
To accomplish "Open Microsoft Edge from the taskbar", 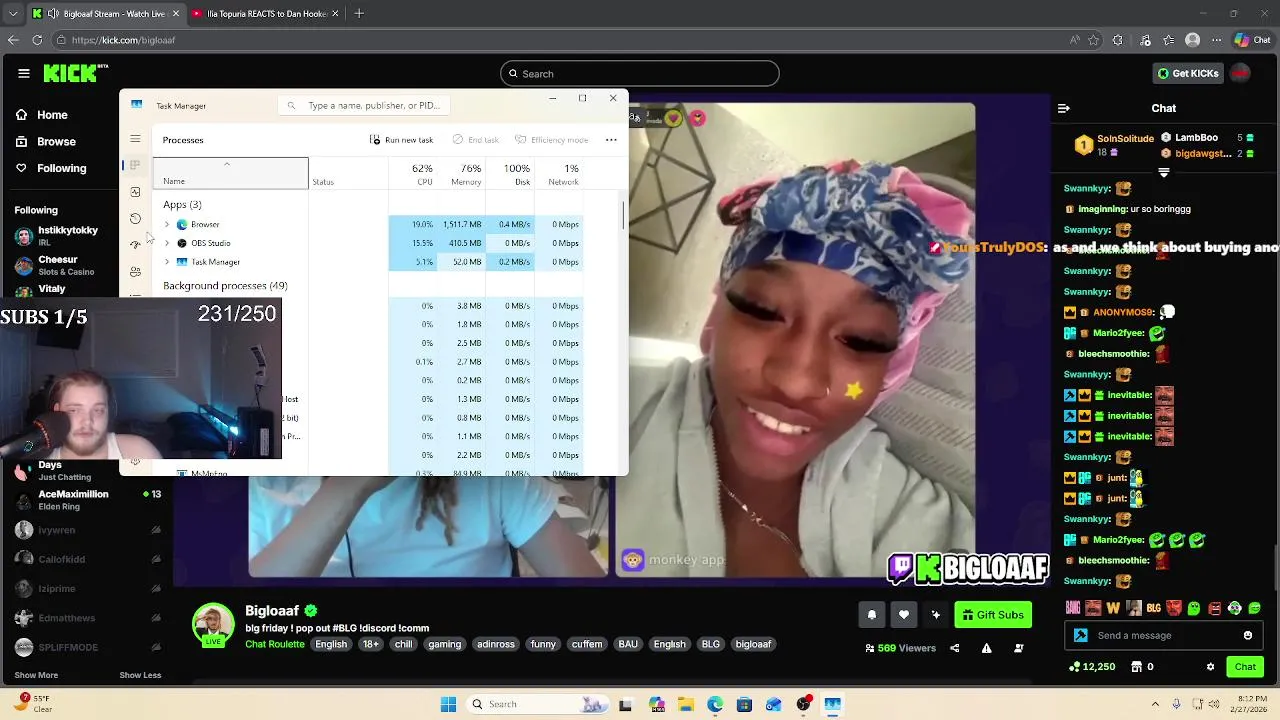I will (x=715, y=704).
